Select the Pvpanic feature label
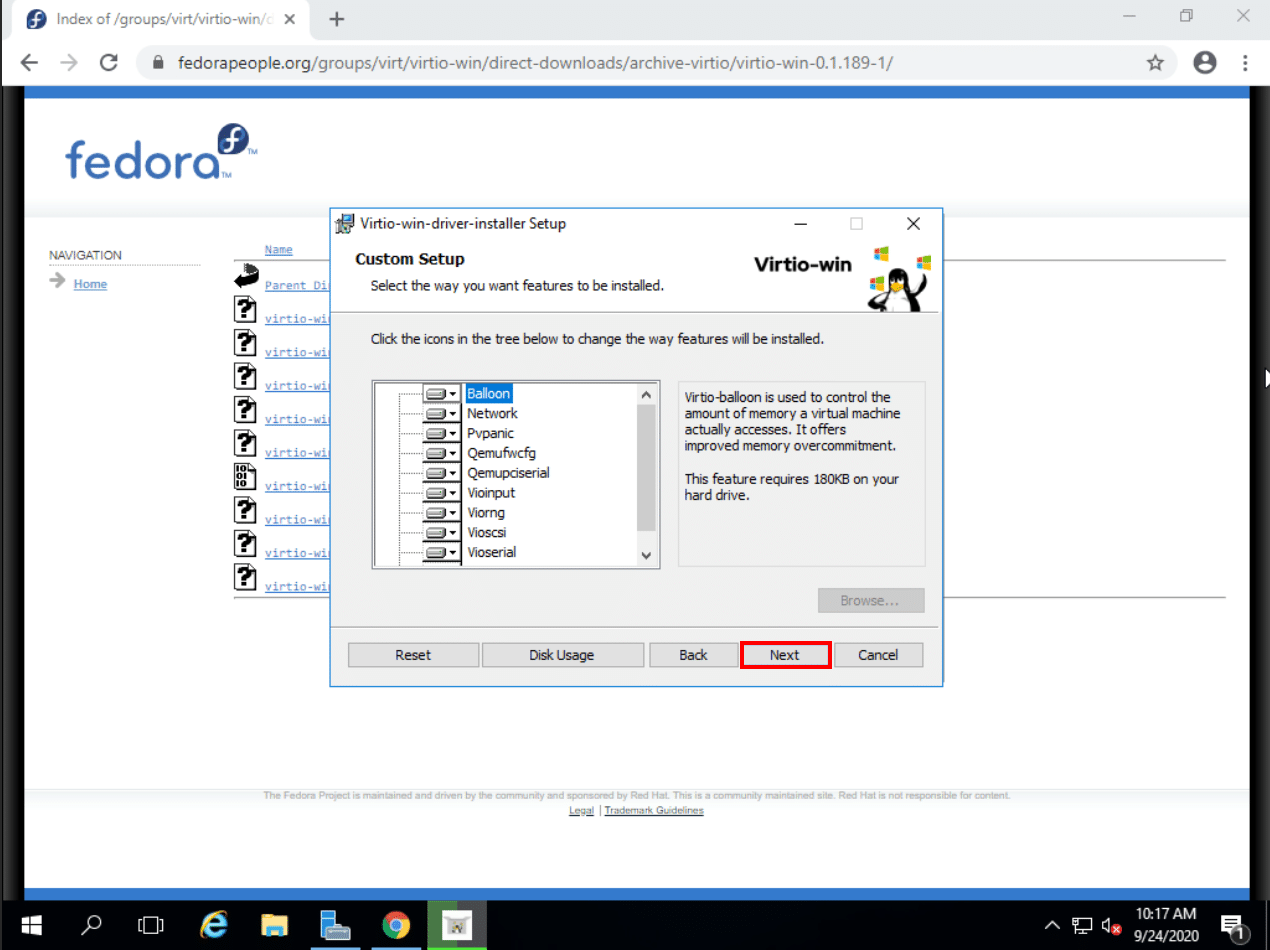 tap(490, 433)
